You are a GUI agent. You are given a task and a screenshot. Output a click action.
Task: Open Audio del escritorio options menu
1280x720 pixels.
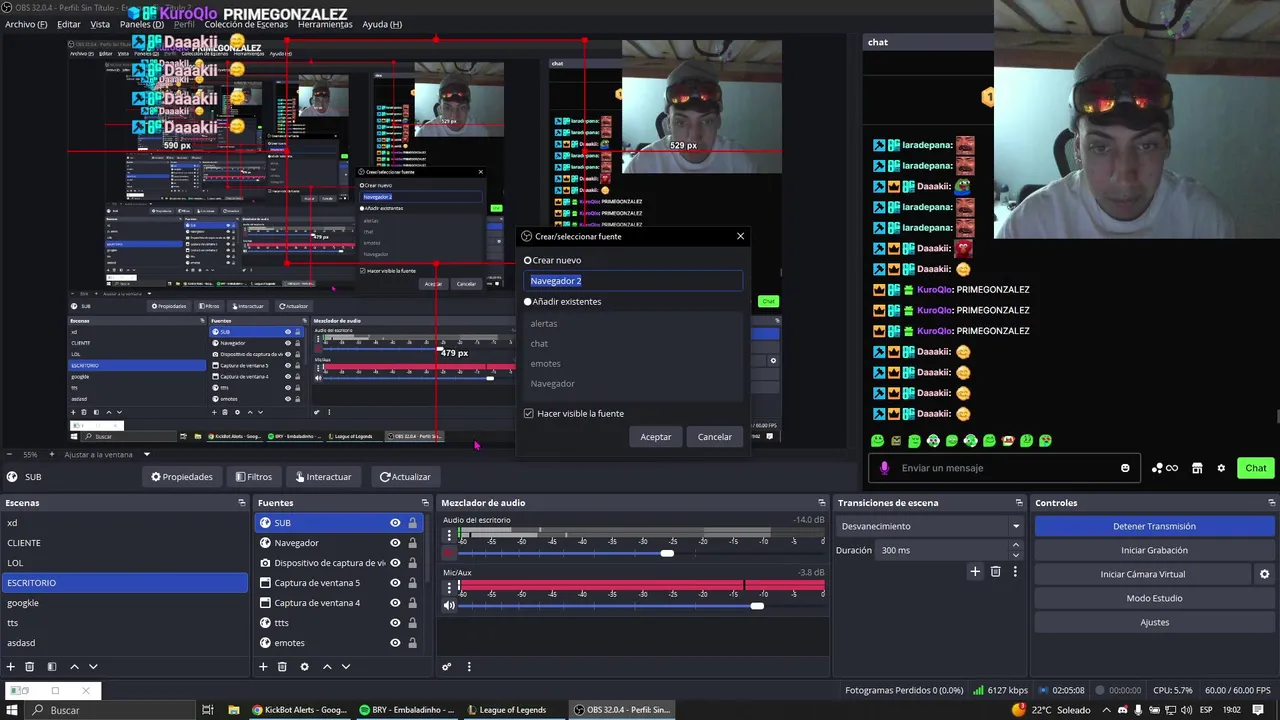point(449,535)
